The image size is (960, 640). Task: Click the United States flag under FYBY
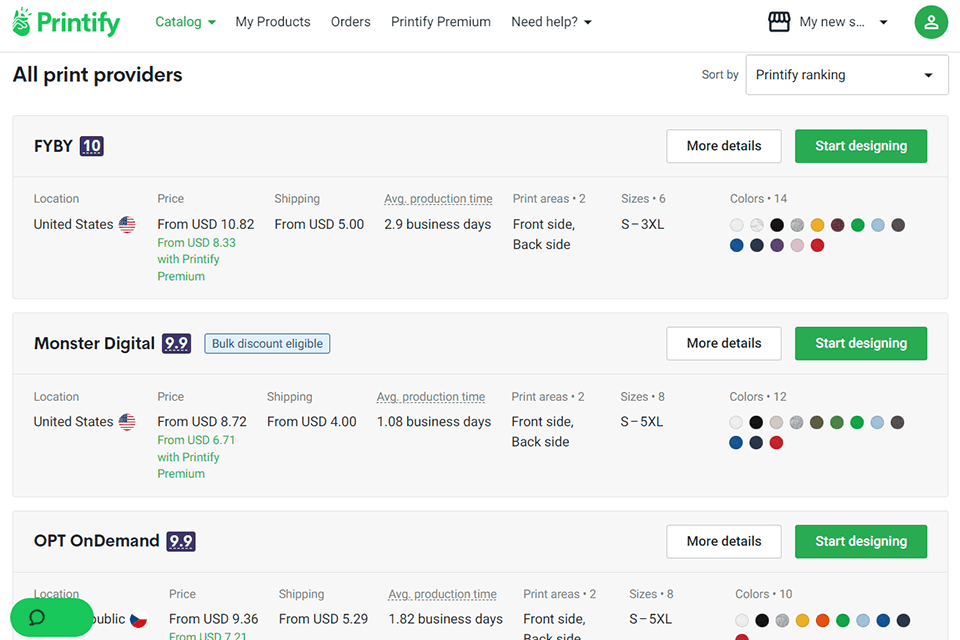(127, 225)
